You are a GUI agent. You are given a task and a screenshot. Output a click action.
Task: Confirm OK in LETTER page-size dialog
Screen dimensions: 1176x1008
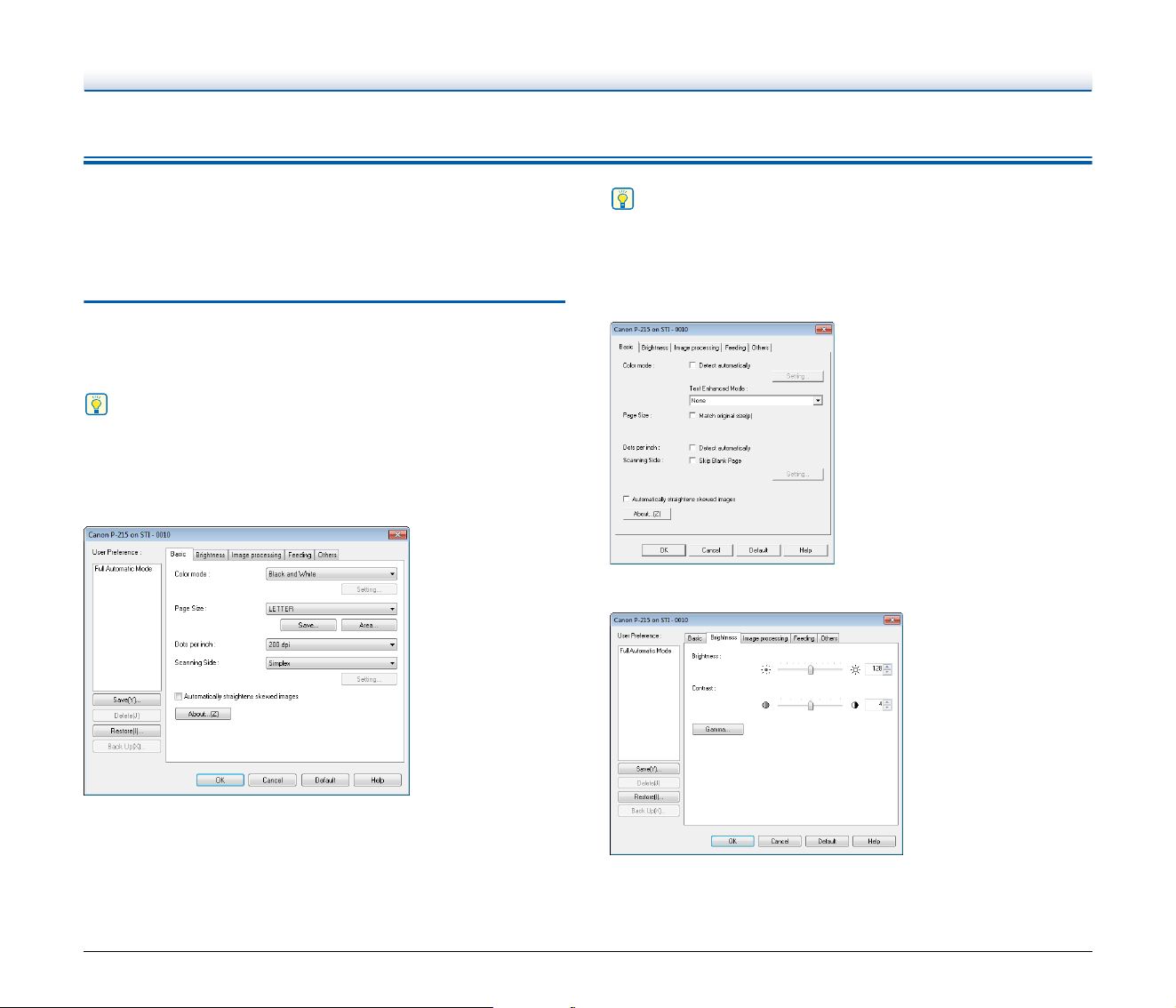[x=220, y=780]
